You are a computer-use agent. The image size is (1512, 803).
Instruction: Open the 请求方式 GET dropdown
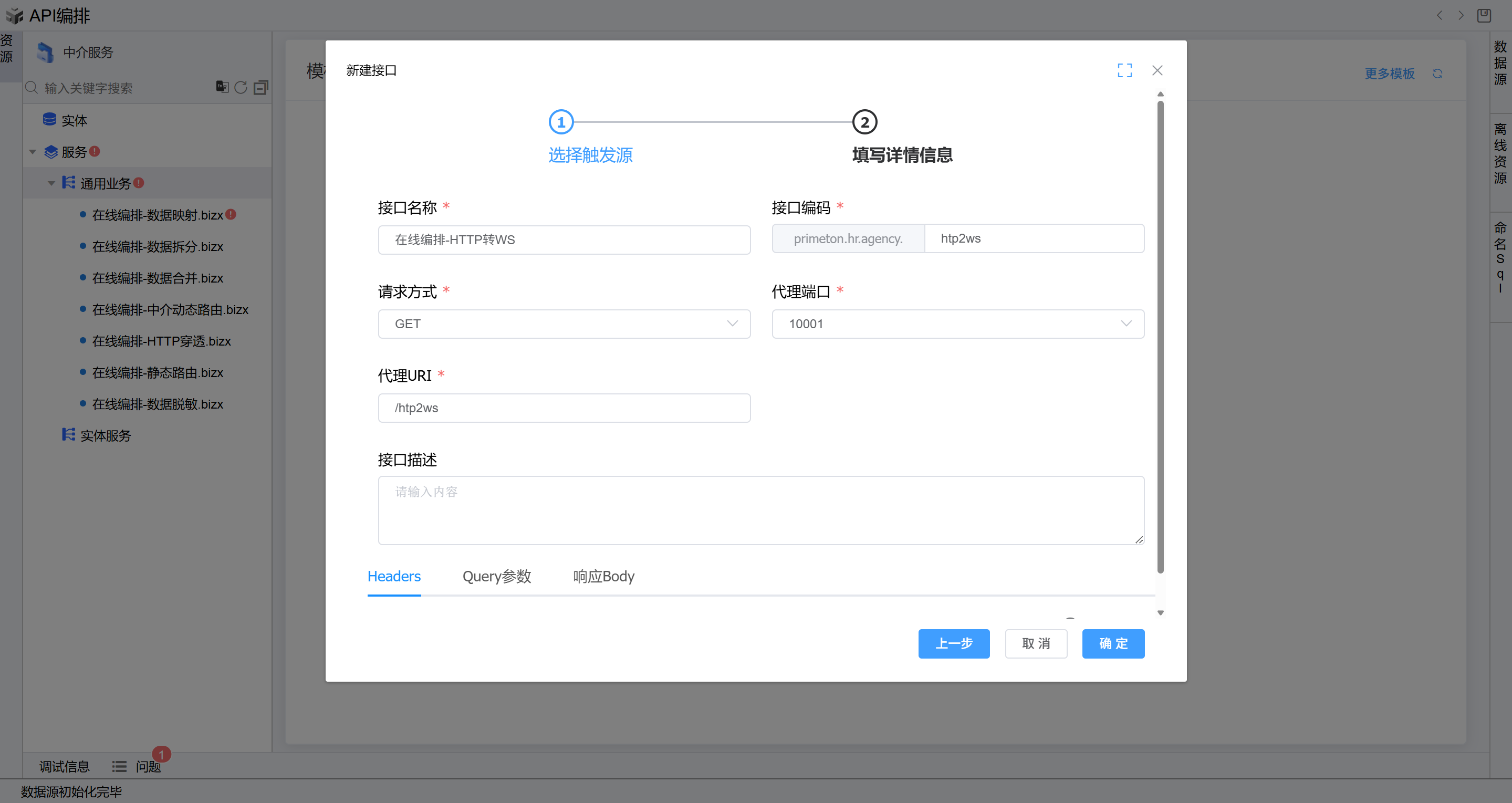[x=564, y=324]
